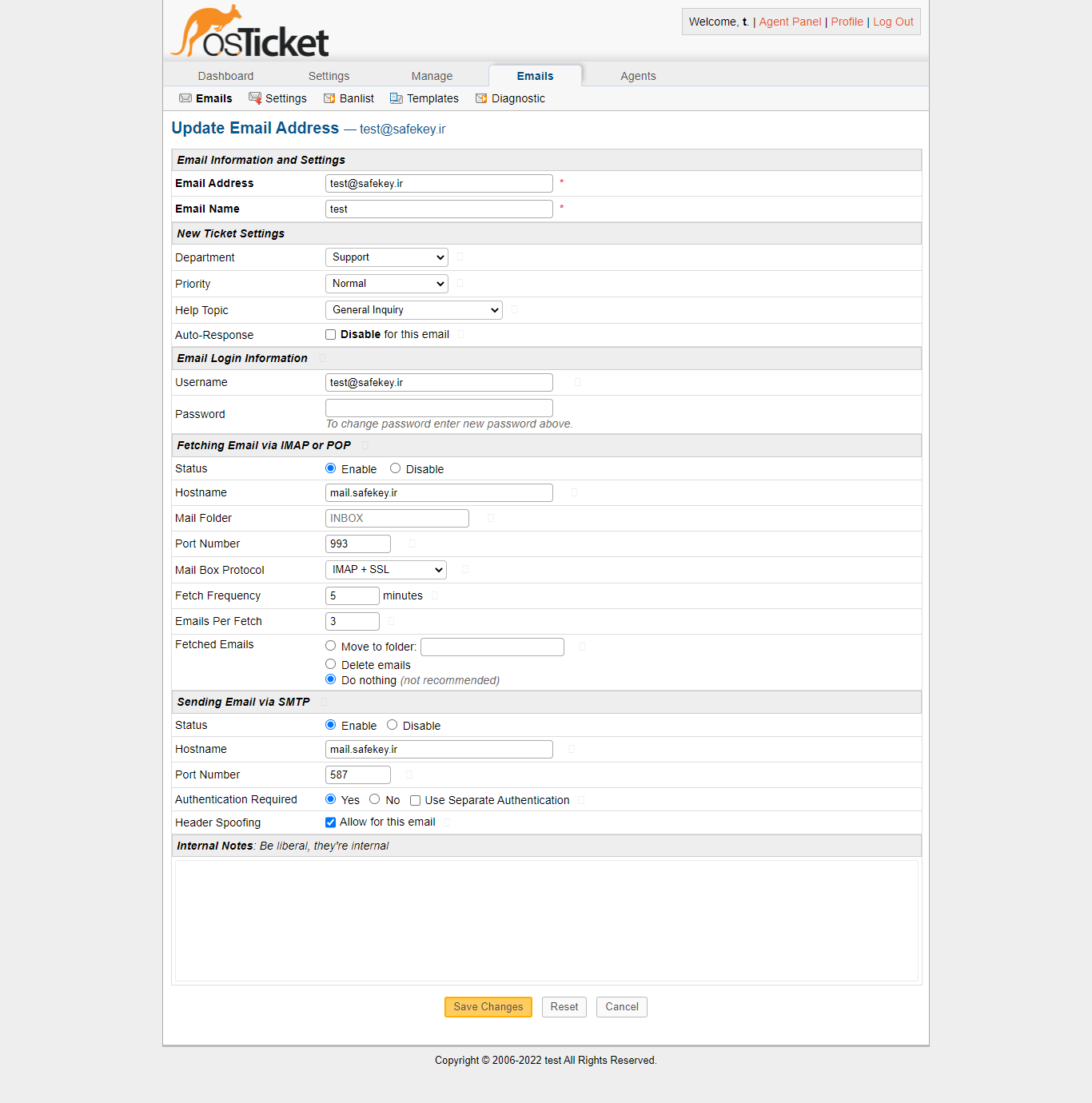This screenshot has height=1103, width=1092.
Task: Expand the Priority dropdown
Action: pos(387,284)
